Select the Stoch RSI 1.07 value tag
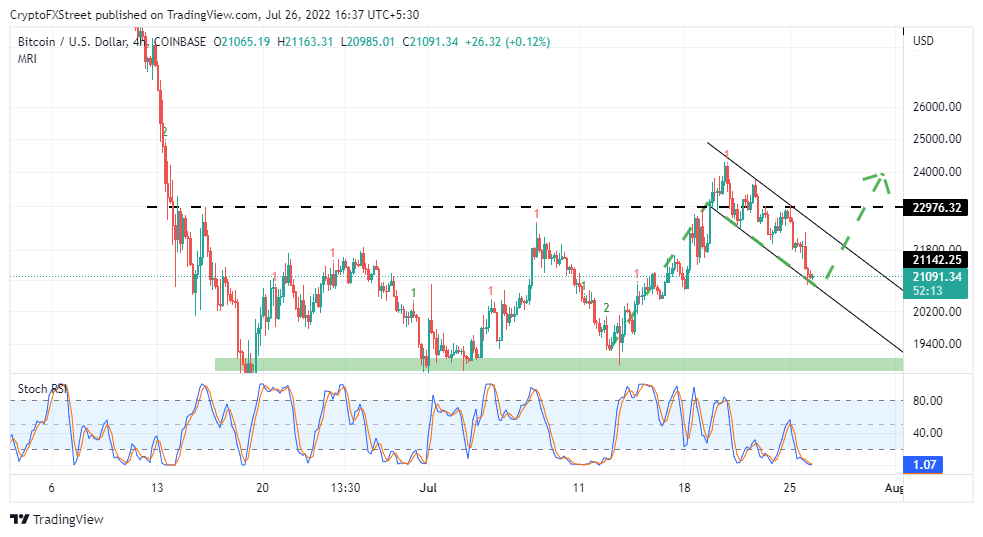This screenshot has height=537, width=983. click(x=923, y=464)
